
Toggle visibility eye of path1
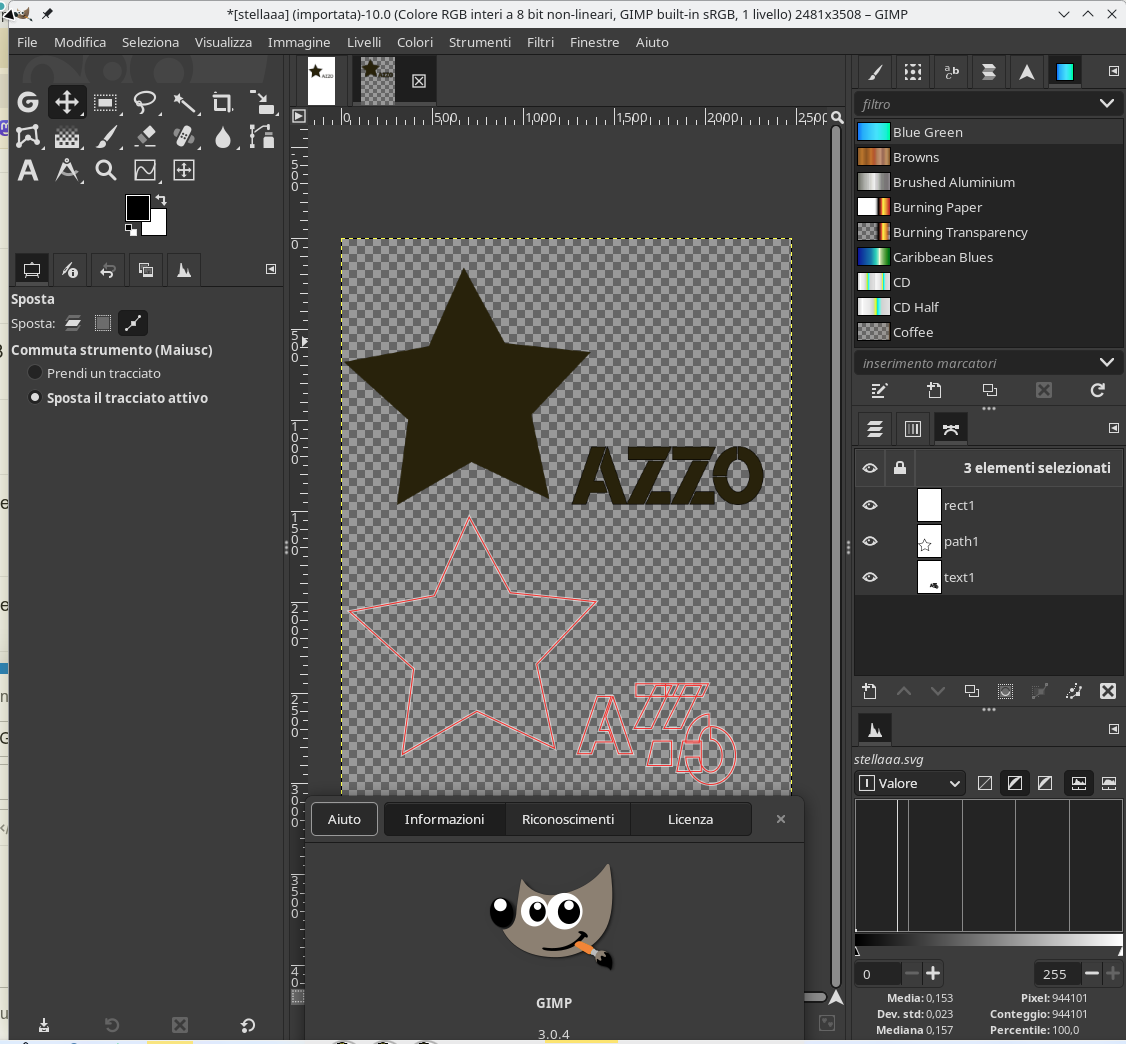(870, 541)
